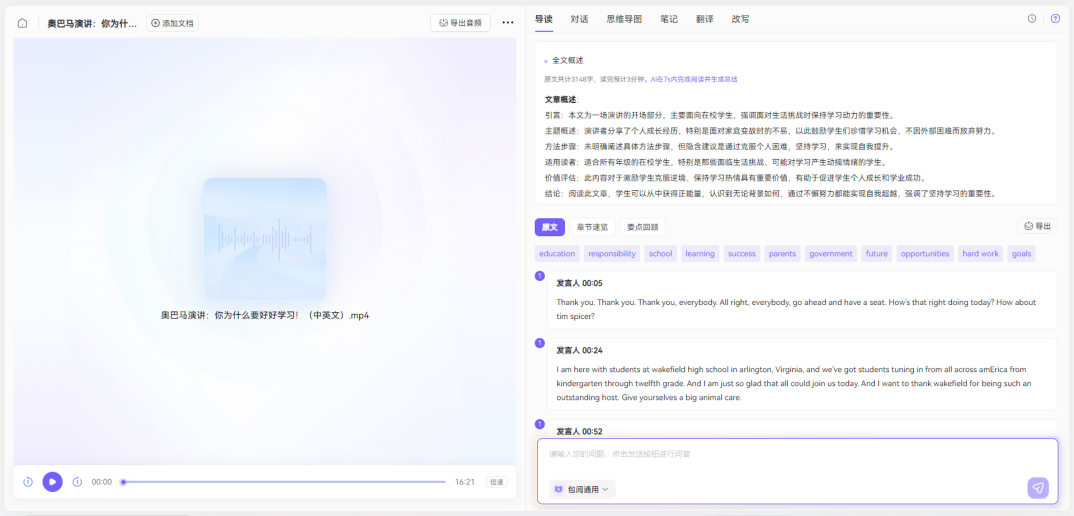Click the 'education' keyword tag
Viewport: 1074px width, 516px height.
point(557,254)
